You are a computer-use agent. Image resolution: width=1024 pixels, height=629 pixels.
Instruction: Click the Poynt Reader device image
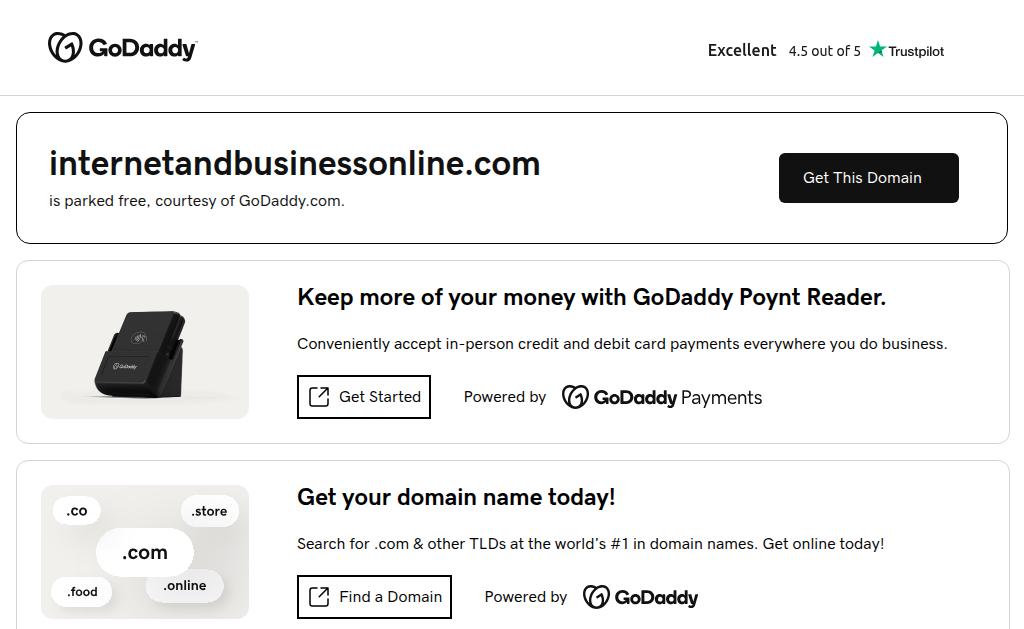click(144, 352)
